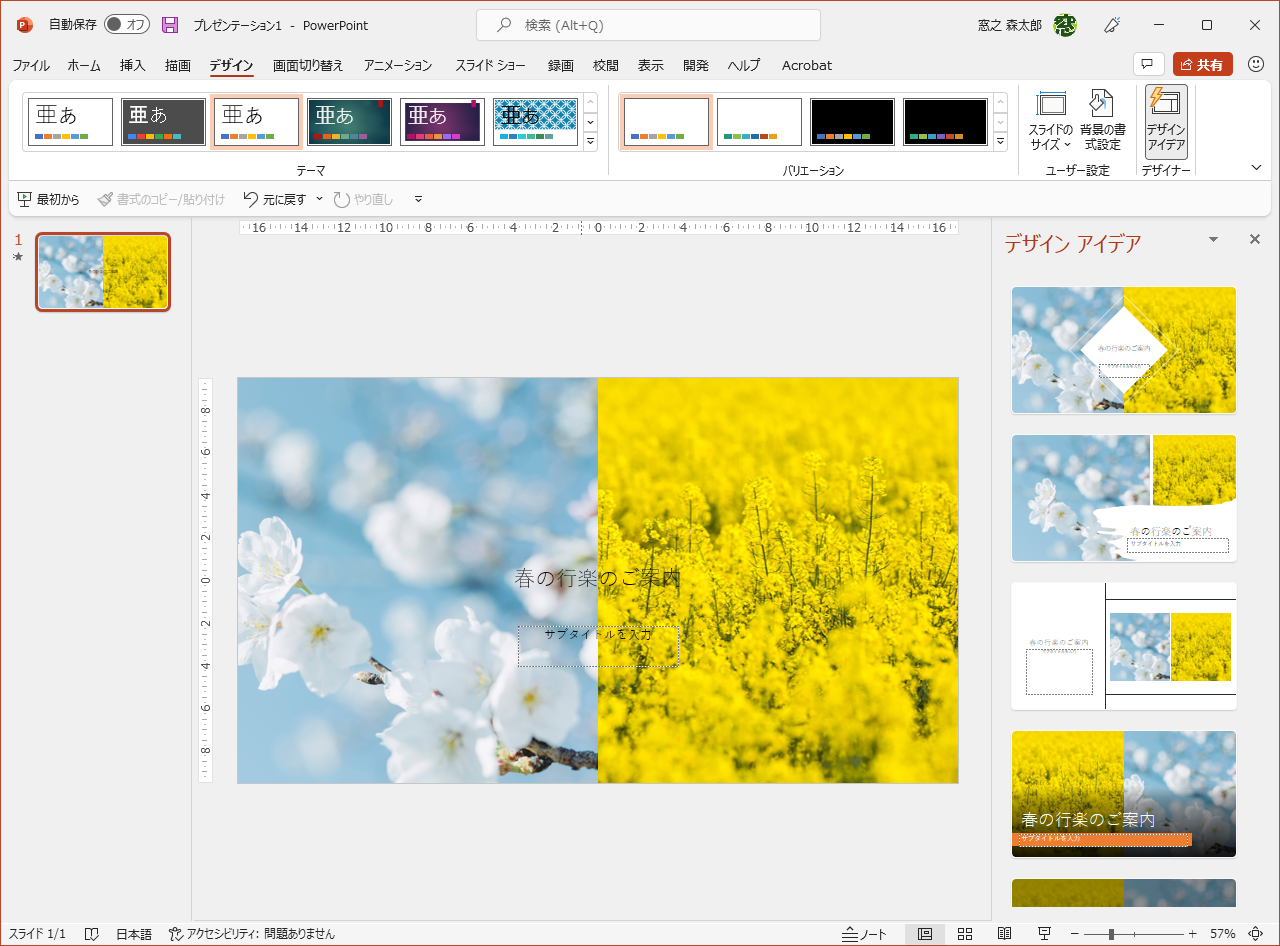Expand the variations gallery more button
This screenshot has height=946, width=1280.
(x=1001, y=141)
